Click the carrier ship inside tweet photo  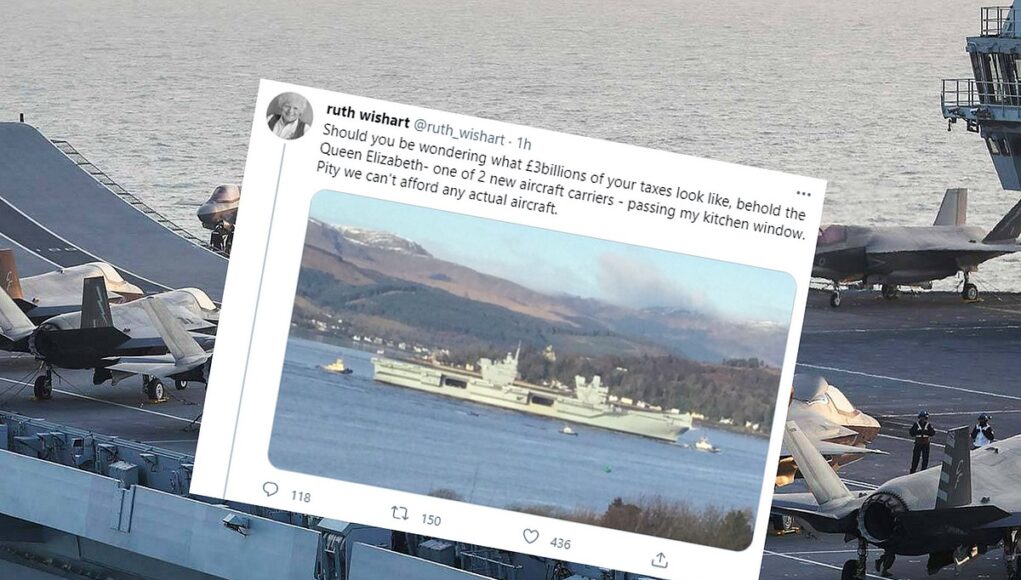[x=531, y=393]
